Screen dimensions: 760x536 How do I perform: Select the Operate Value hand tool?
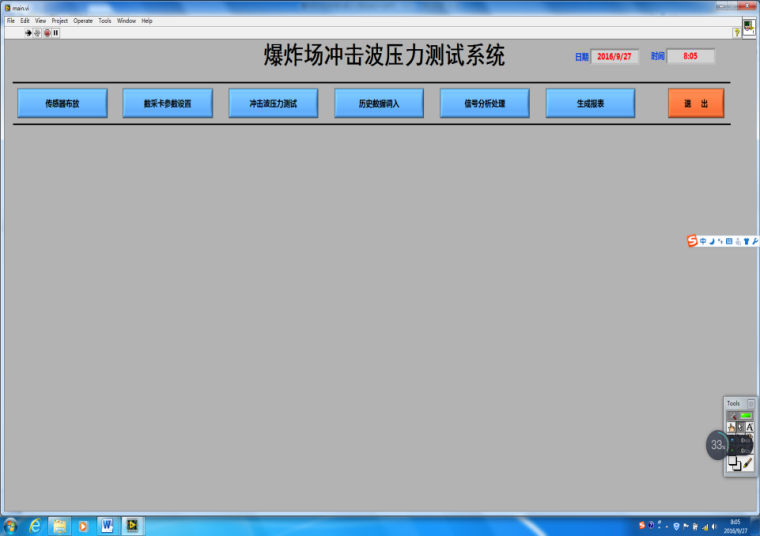[731, 427]
